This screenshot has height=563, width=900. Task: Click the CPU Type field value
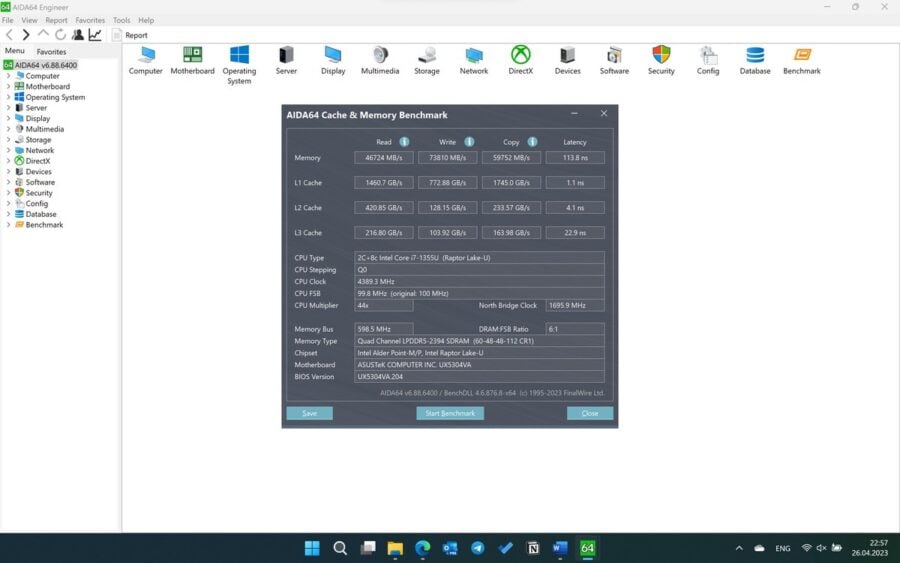[x=479, y=258]
